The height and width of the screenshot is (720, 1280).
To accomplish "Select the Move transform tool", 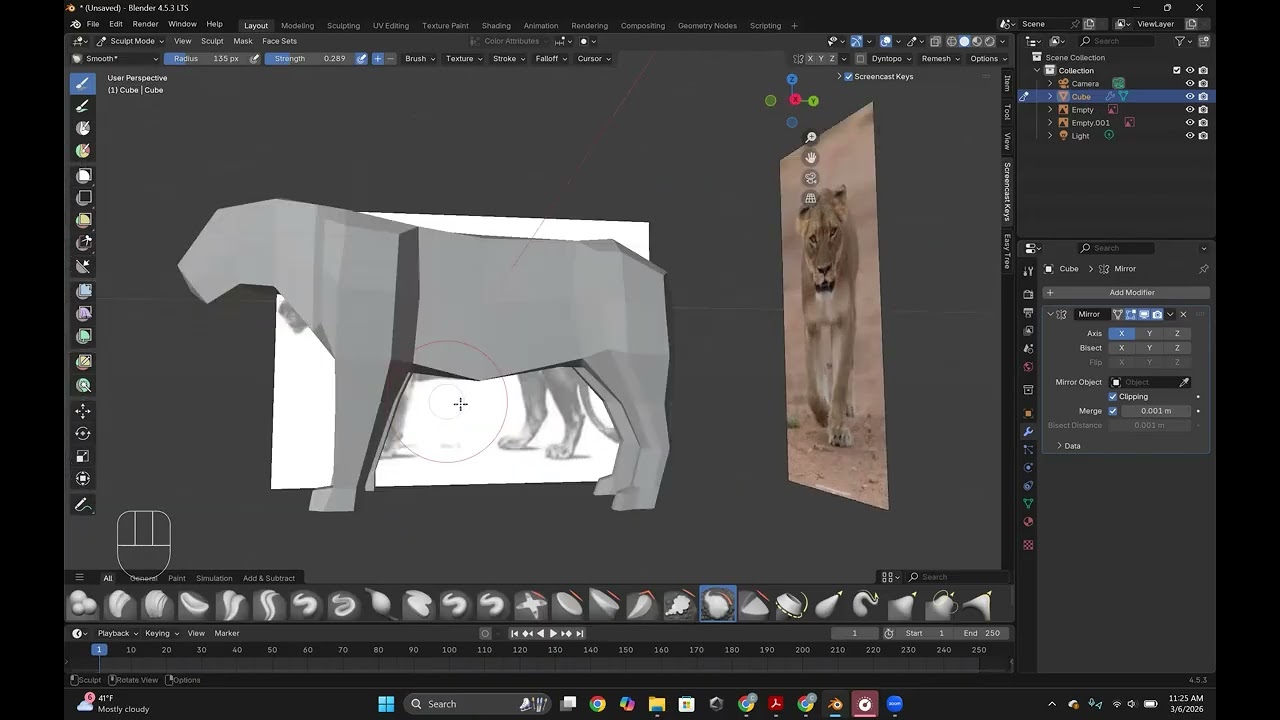I will (x=83, y=411).
